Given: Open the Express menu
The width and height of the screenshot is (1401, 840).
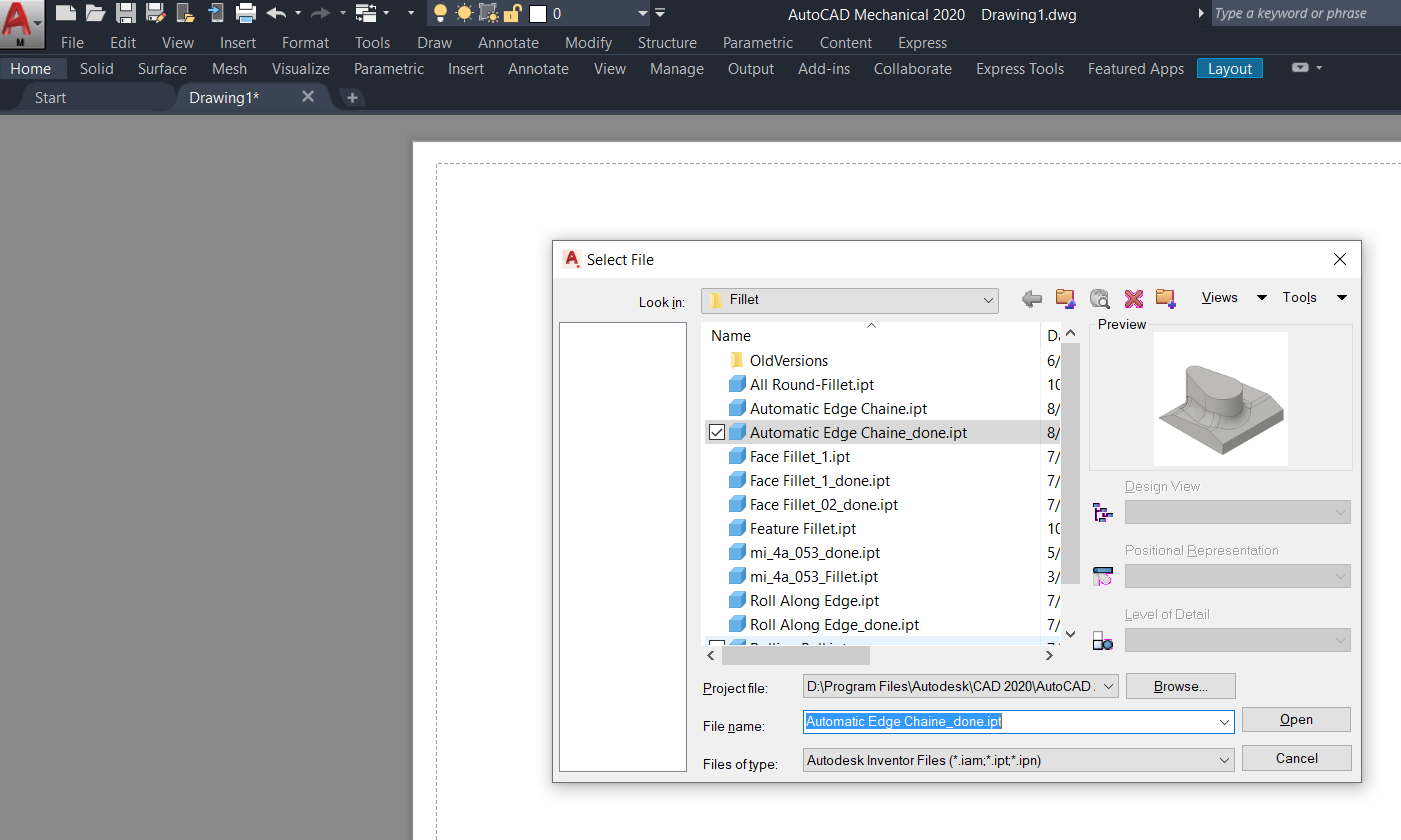Looking at the screenshot, I should tap(922, 43).
